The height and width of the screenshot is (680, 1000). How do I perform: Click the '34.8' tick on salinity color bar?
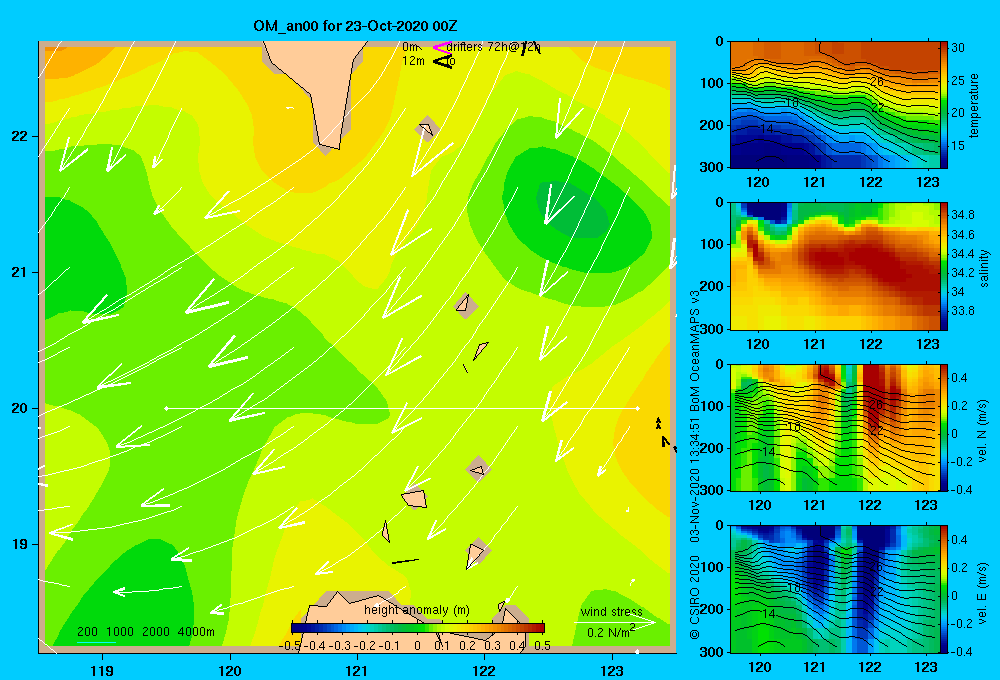click(x=963, y=215)
